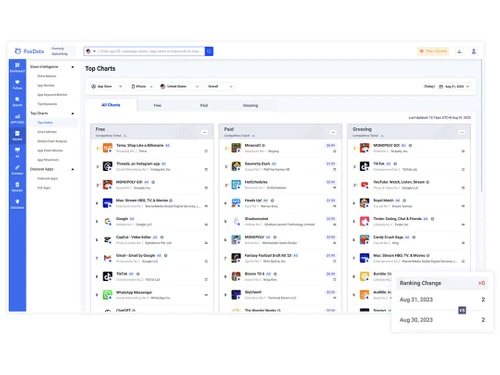500x375 pixels.
Task: Open the Overall category dropdown
Action: pos(220,86)
